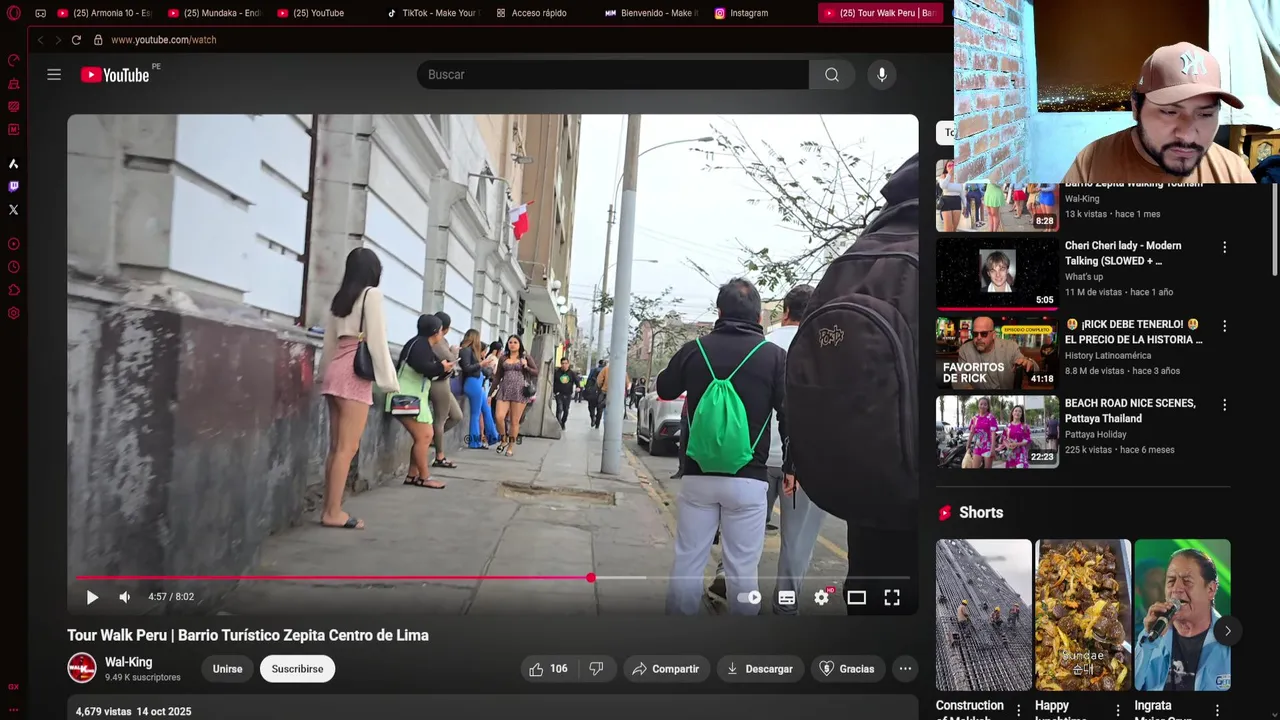The image size is (1280, 720).
Task: Switch to the (25) YouTube tab
Action: pos(323,13)
